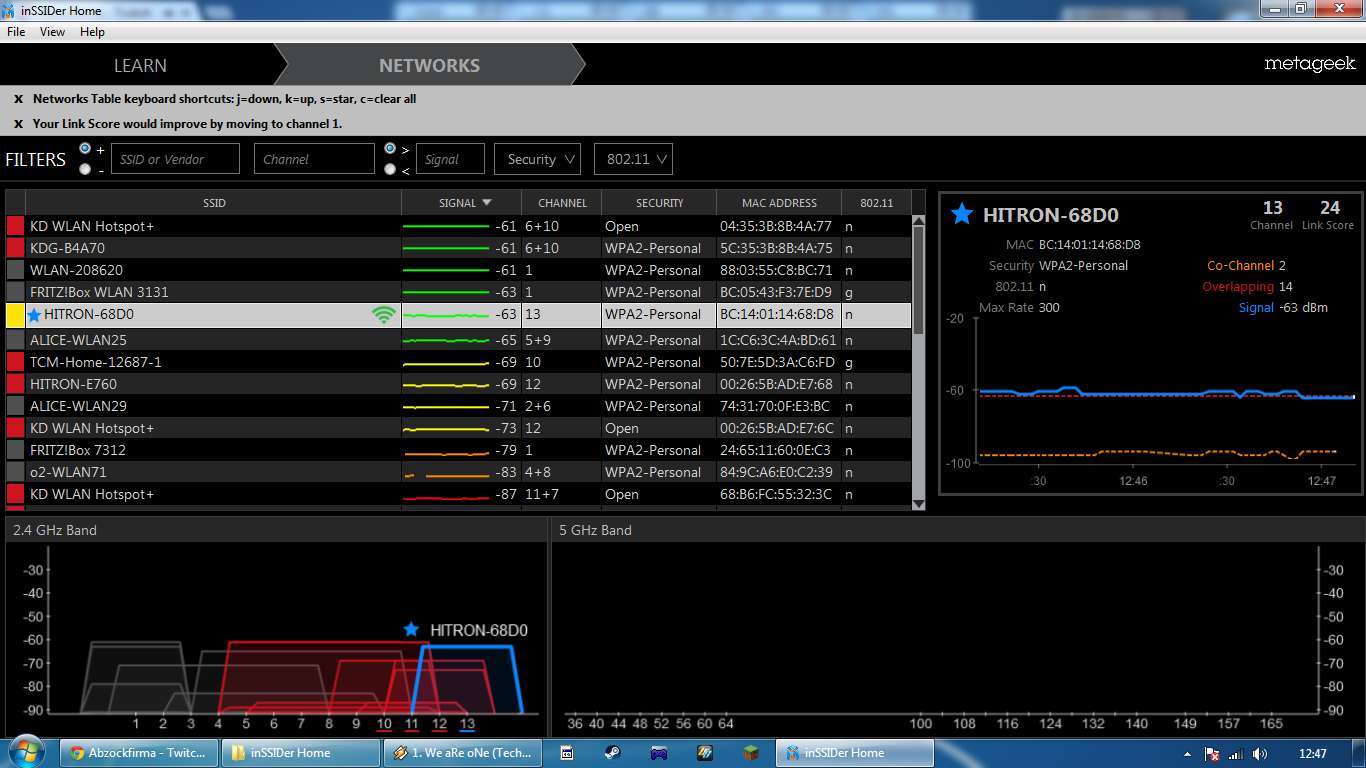Screen dimensions: 1366x768
Task: Select the ALICE-WLAN25 network row
Action: 459,340
